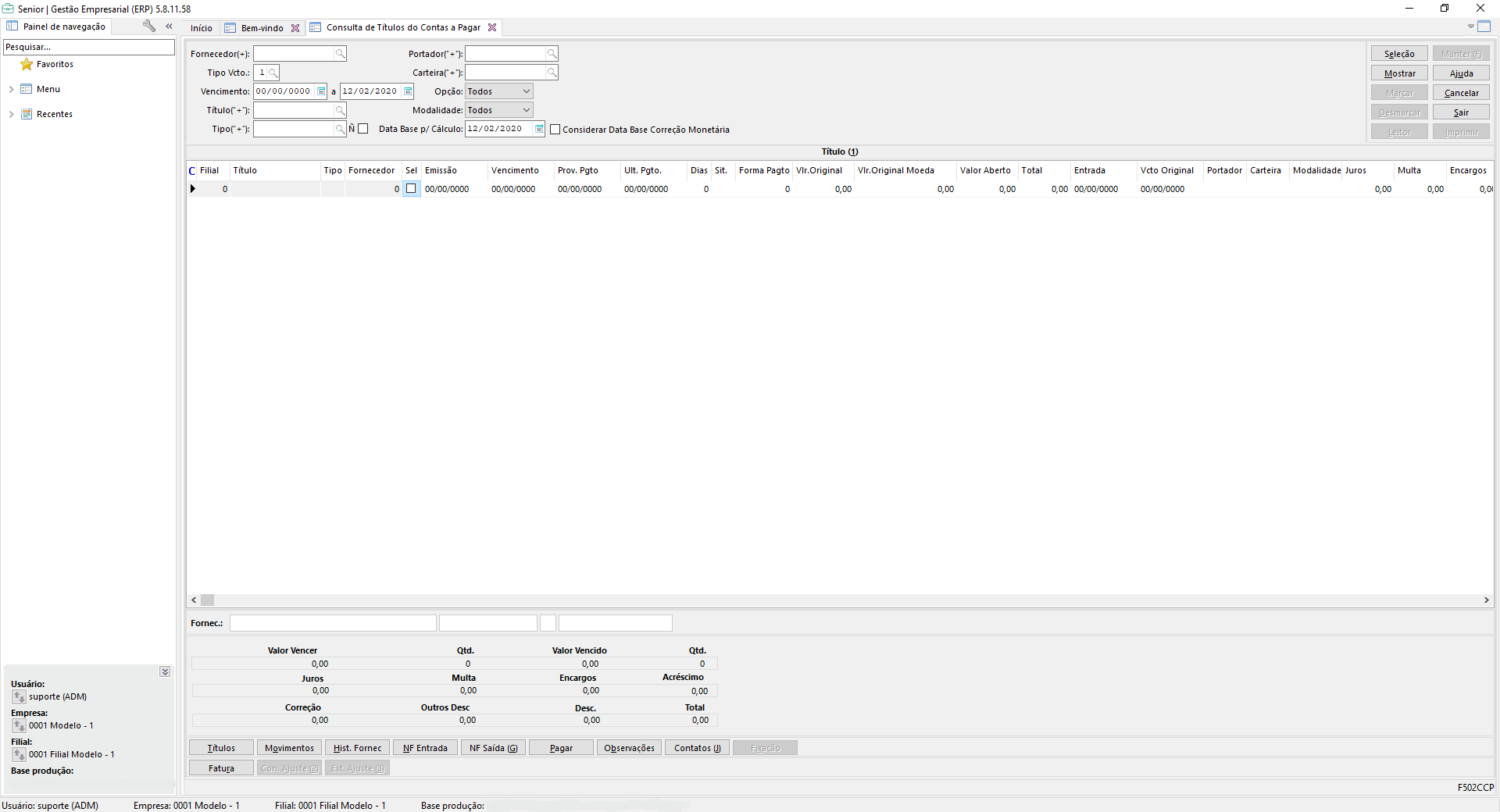Click the Contatos button
This screenshot has height=812, width=1500.
point(697,748)
